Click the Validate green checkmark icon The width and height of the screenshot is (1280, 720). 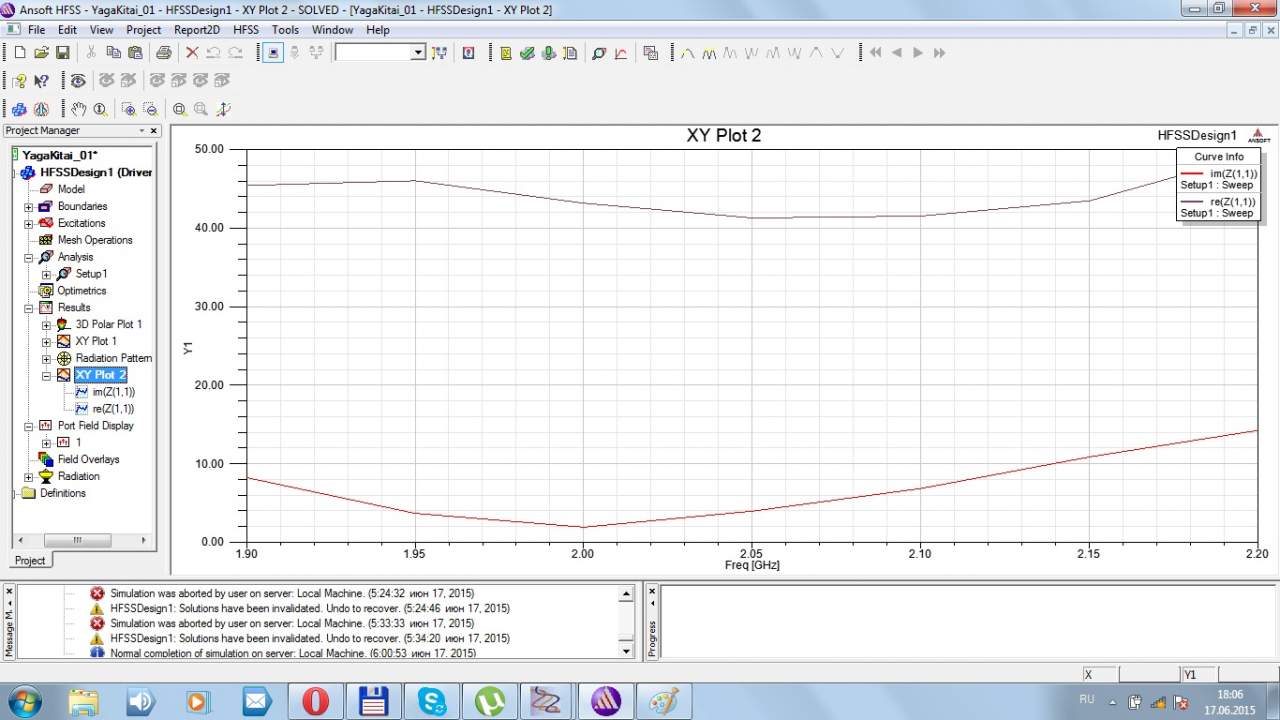pyautogui.click(x=527, y=53)
